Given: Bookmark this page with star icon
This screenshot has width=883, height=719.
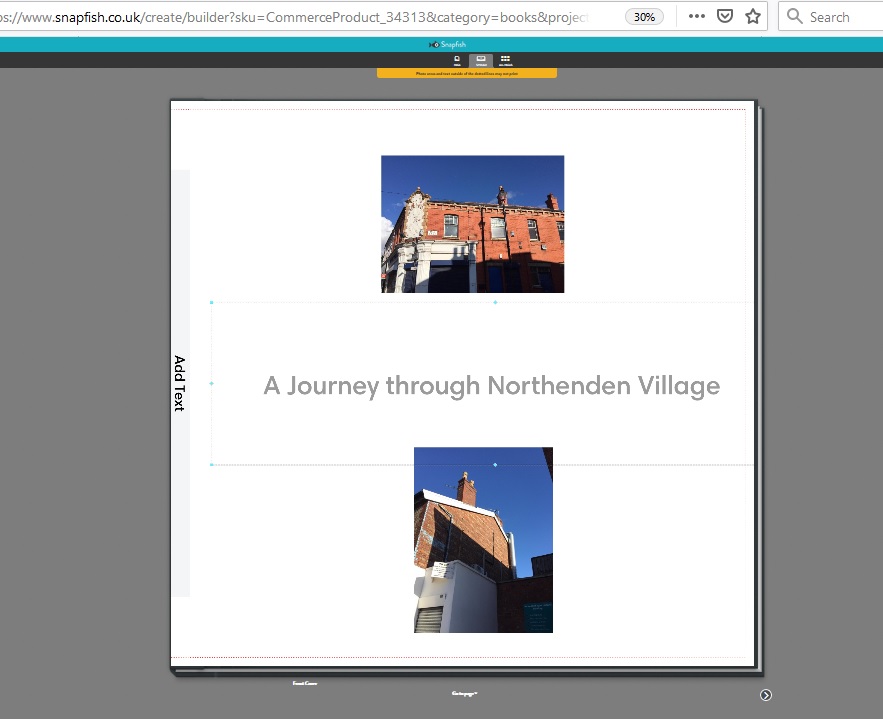Looking at the screenshot, I should 753,17.
